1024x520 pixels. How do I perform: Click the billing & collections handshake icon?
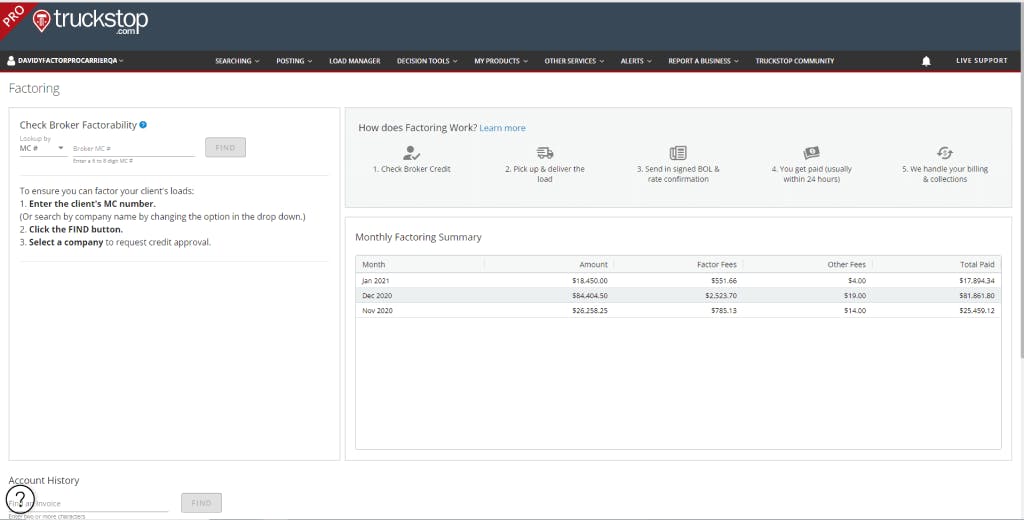pyautogui.click(x=944, y=153)
